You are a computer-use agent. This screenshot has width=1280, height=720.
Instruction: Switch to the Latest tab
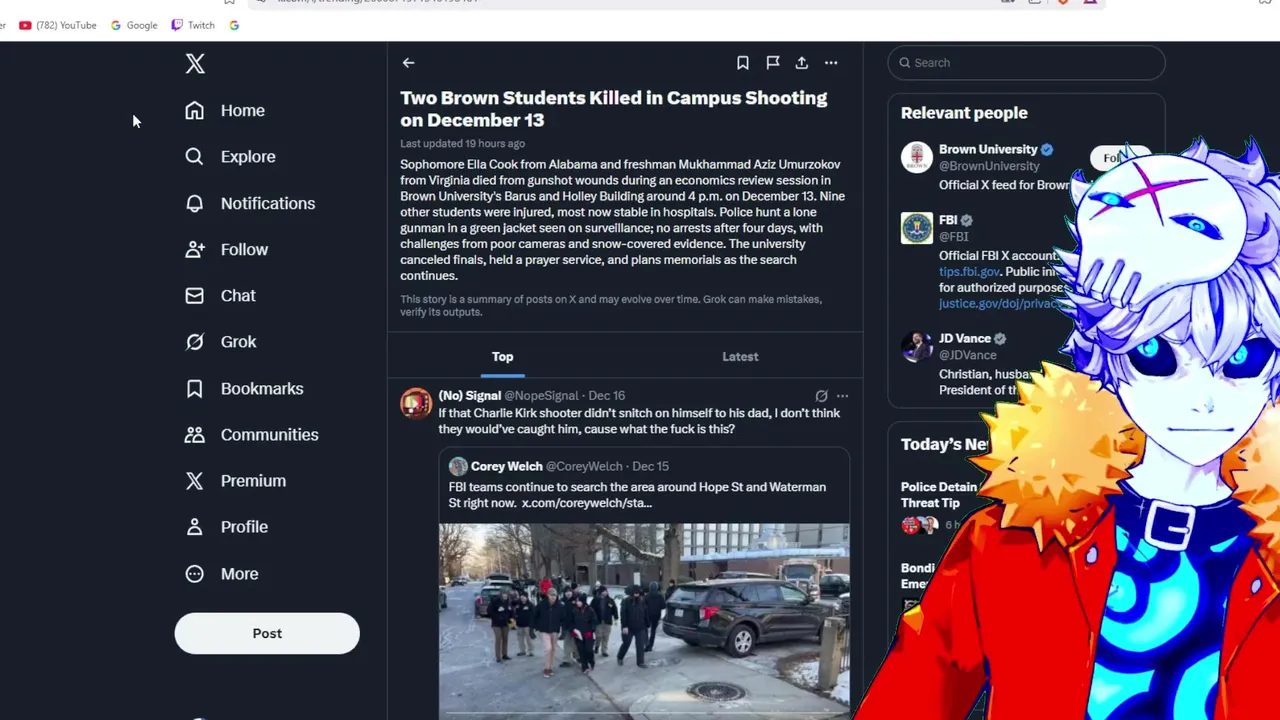pyautogui.click(x=740, y=357)
